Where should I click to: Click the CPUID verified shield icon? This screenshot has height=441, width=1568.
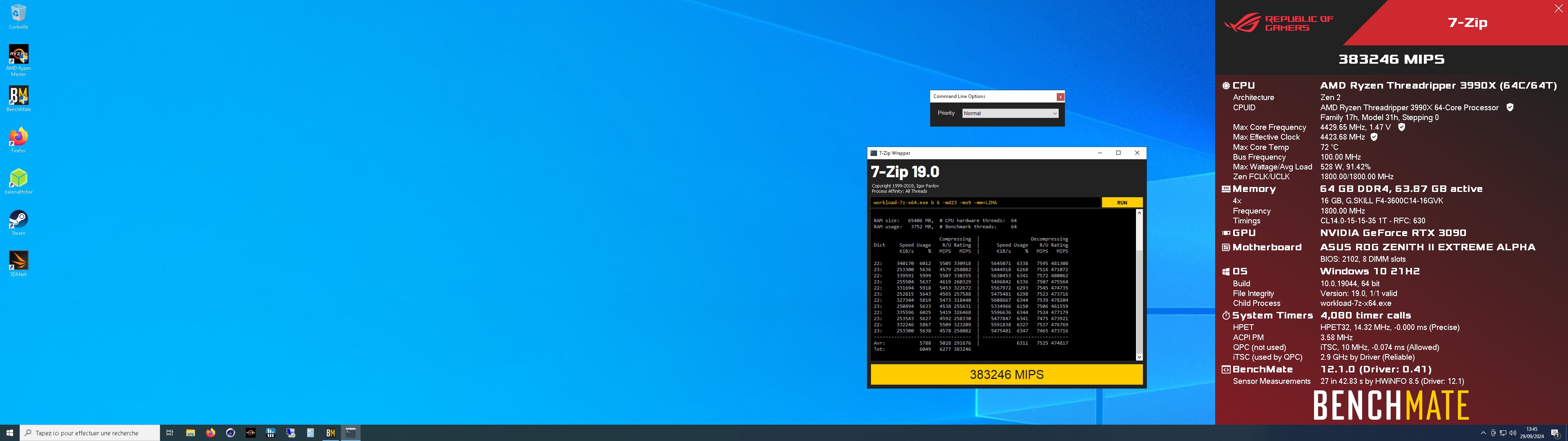(x=1510, y=107)
